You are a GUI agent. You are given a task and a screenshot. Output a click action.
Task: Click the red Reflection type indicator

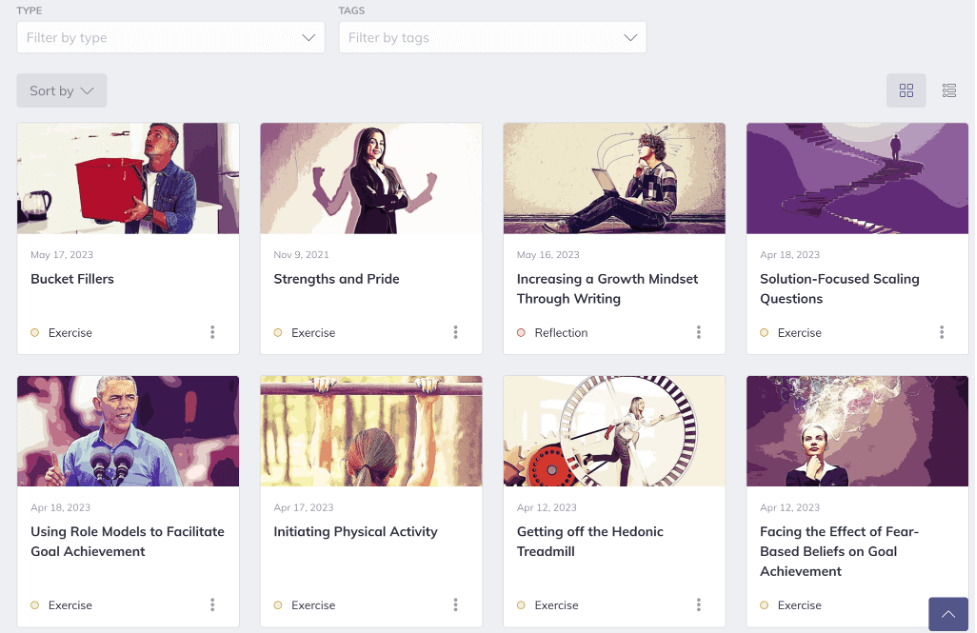[521, 333]
